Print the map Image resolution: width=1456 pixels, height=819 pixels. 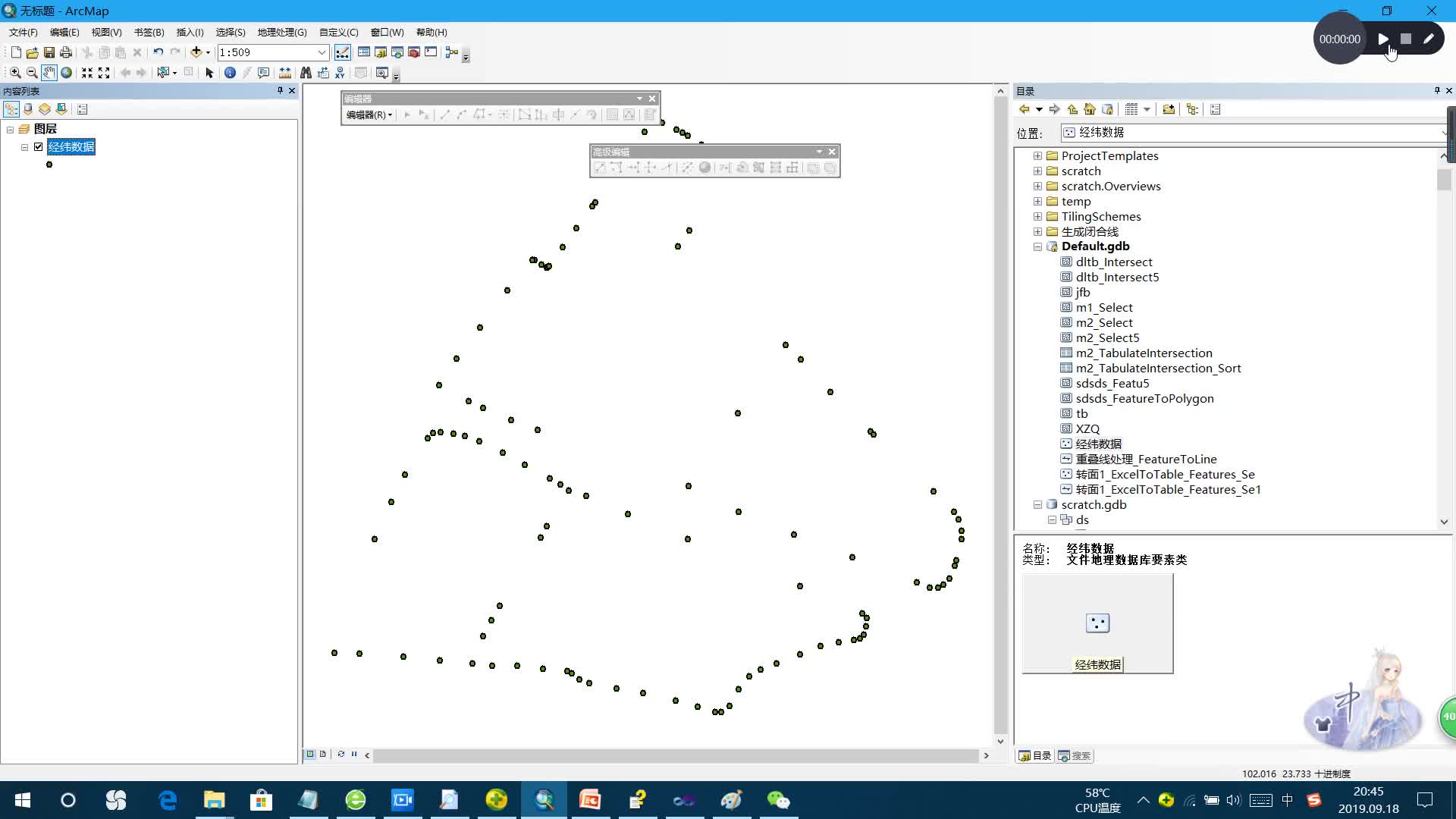(66, 52)
